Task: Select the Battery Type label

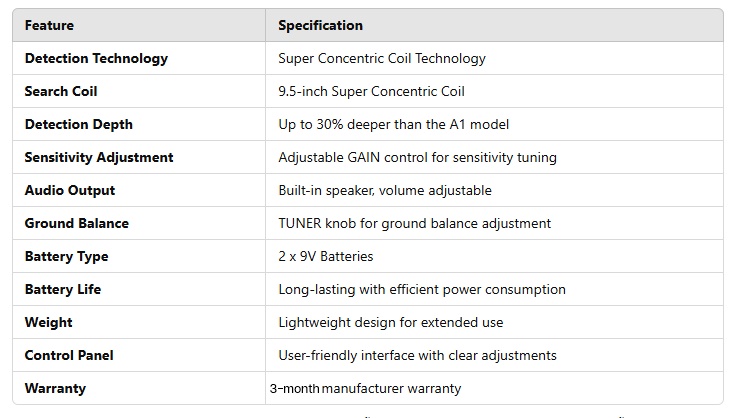Action: coord(67,256)
